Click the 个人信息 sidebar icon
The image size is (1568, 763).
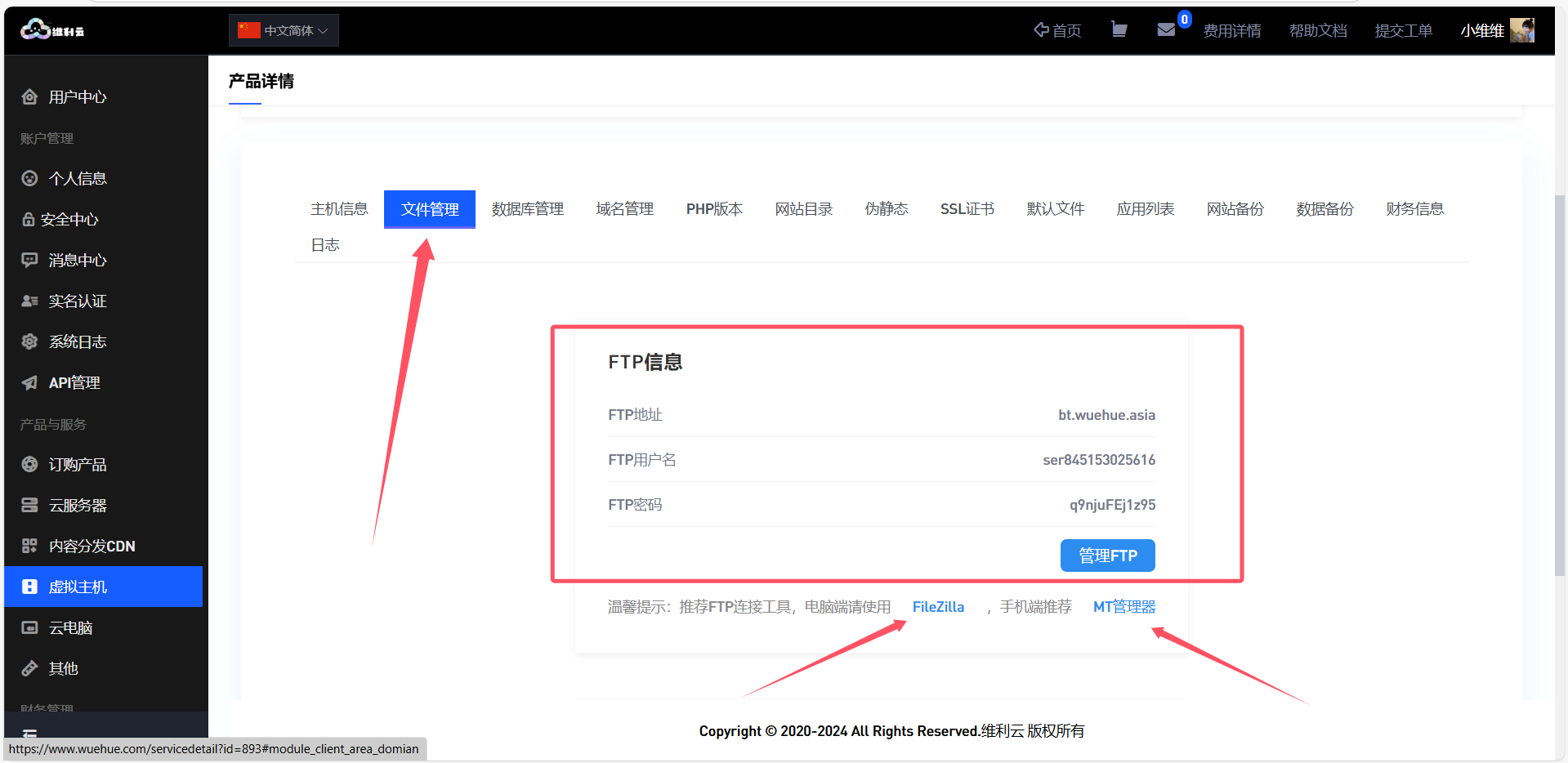tap(29, 178)
